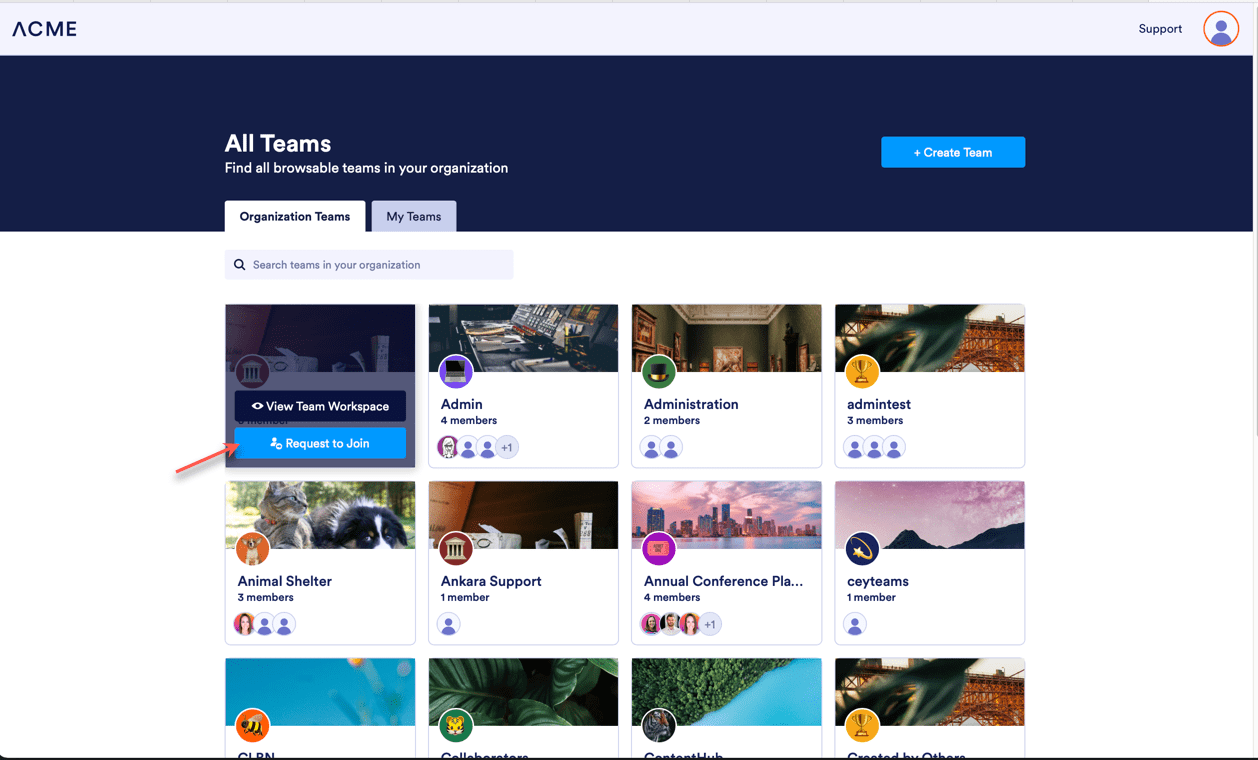Open the Administration team name
The height and width of the screenshot is (760, 1258).
tap(691, 404)
